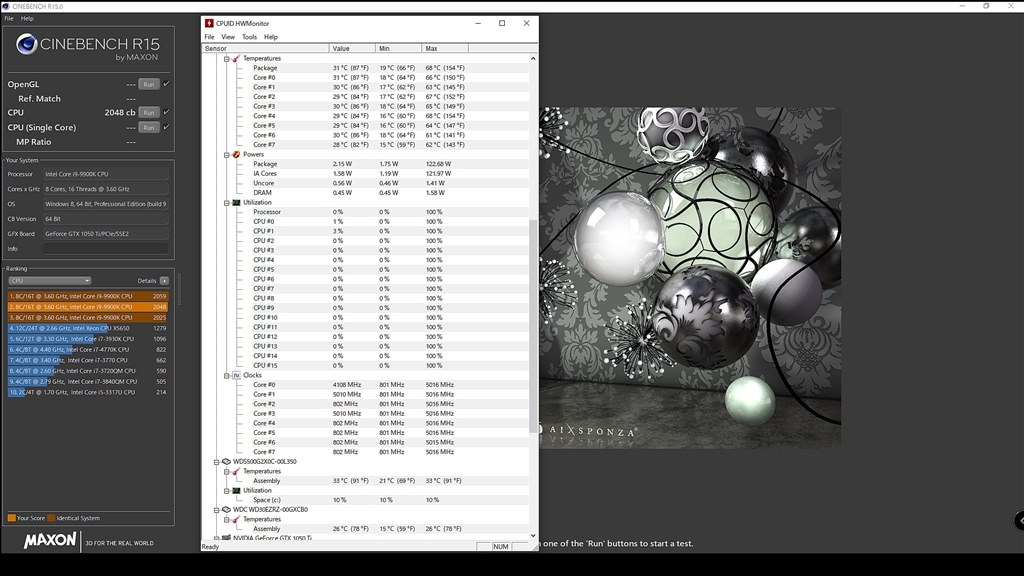Click the Temperatures icon under WDS500G2X0C drive
The image size is (1024, 576).
(236, 471)
